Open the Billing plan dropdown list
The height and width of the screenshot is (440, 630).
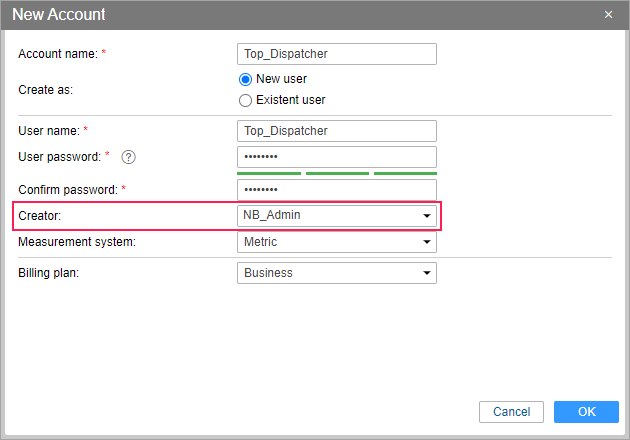tap(336, 273)
